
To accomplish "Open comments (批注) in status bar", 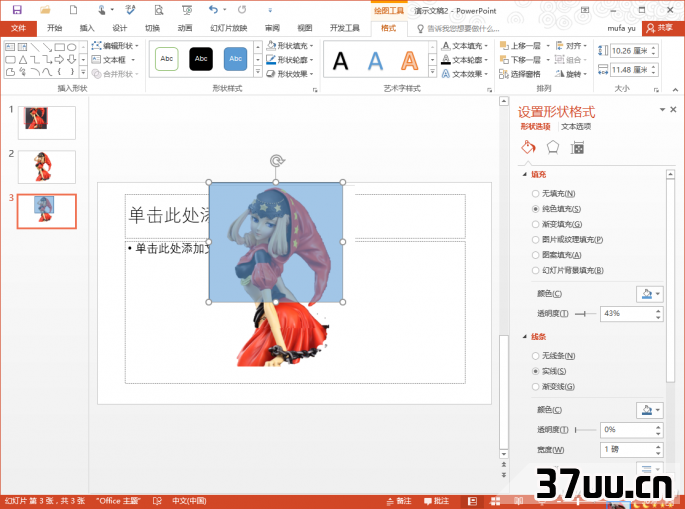I will click(x=436, y=501).
